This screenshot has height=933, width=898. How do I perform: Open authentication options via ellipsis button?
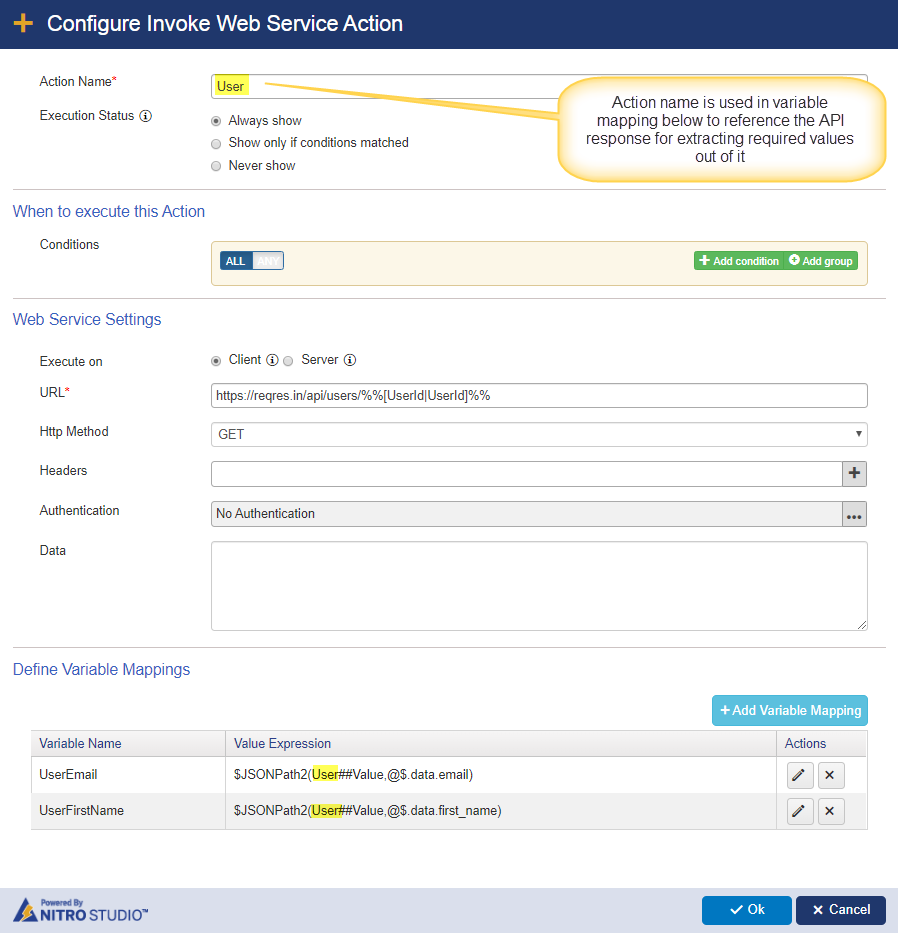(x=854, y=514)
